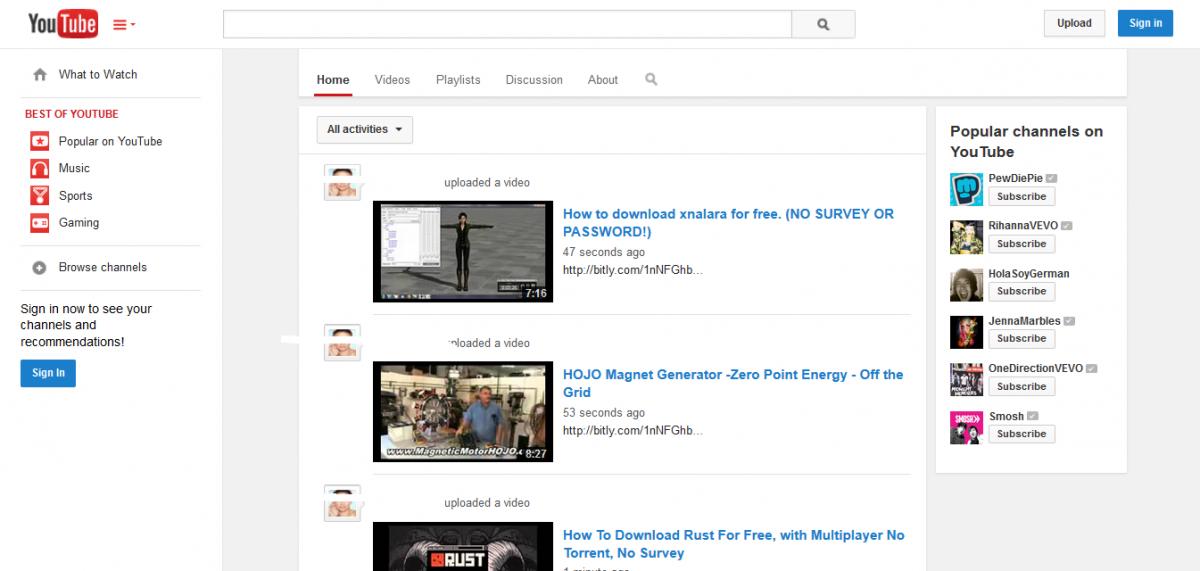Click the top-right Sign in button
Image resolution: width=1200 pixels, height=571 pixels.
click(x=1145, y=23)
